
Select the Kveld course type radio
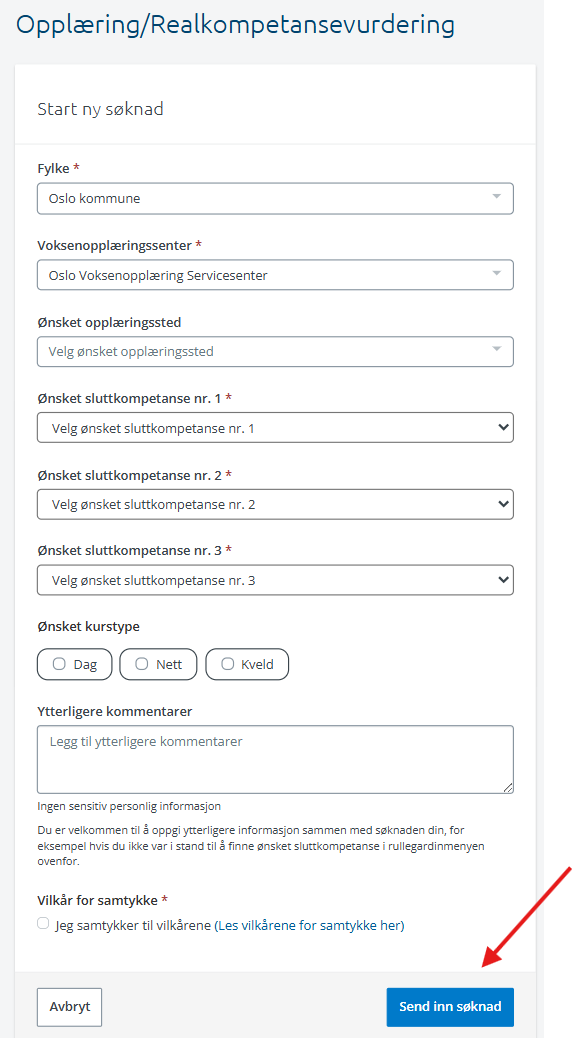click(228, 663)
